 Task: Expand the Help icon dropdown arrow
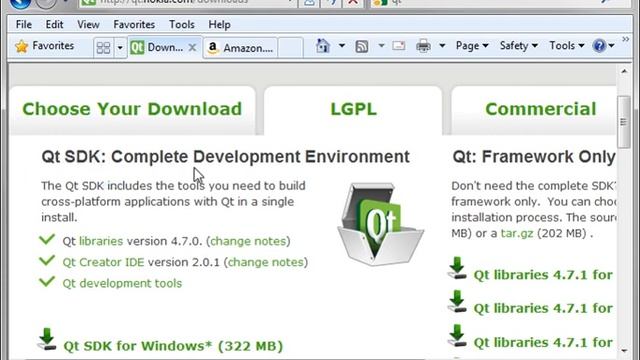(x=611, y=46)
